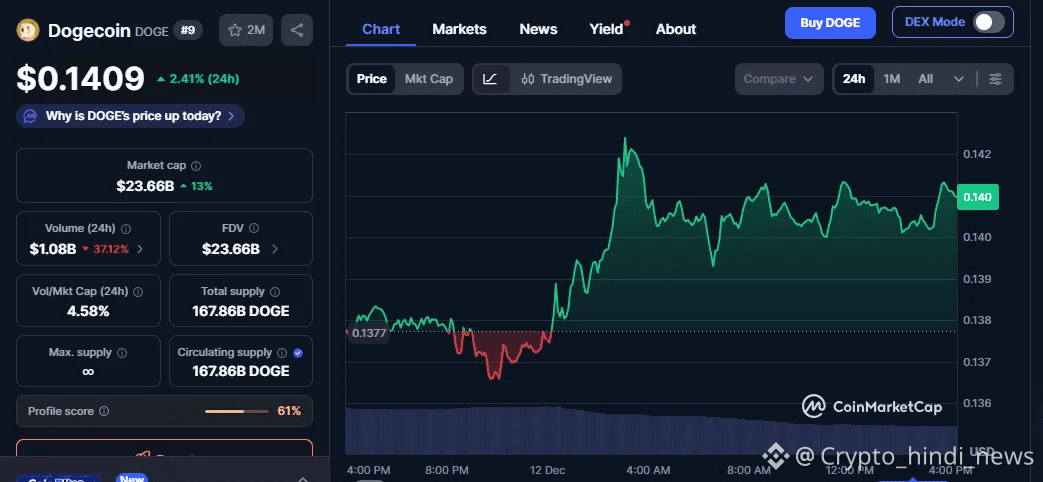
Task: Click the Profile score progress bar
Action: (238, 411)
